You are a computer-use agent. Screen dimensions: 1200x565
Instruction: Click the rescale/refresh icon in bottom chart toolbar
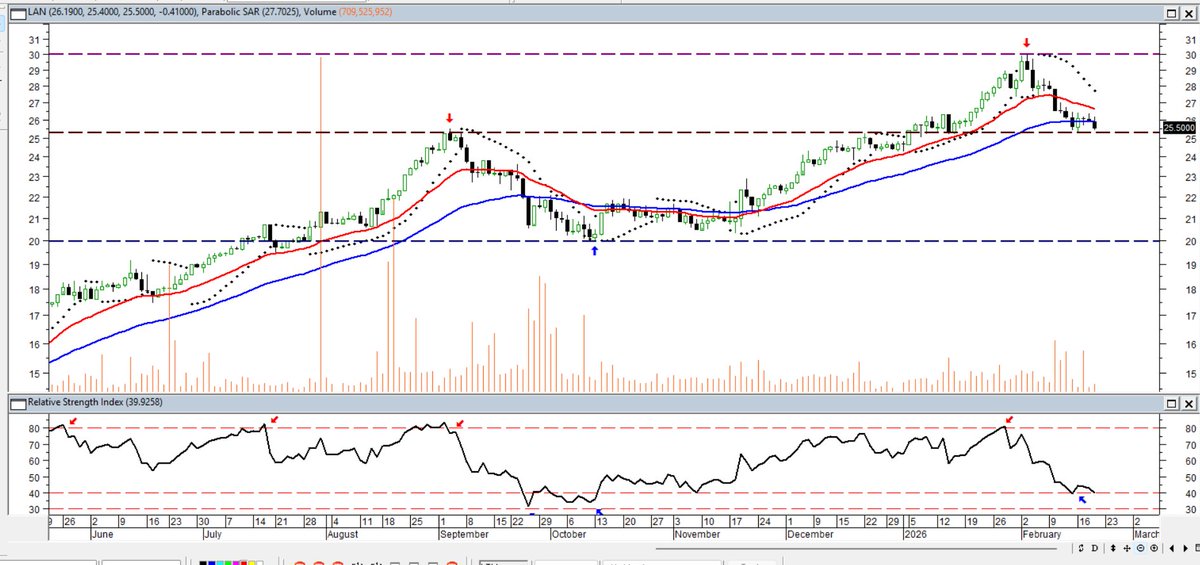[1081, 548]
